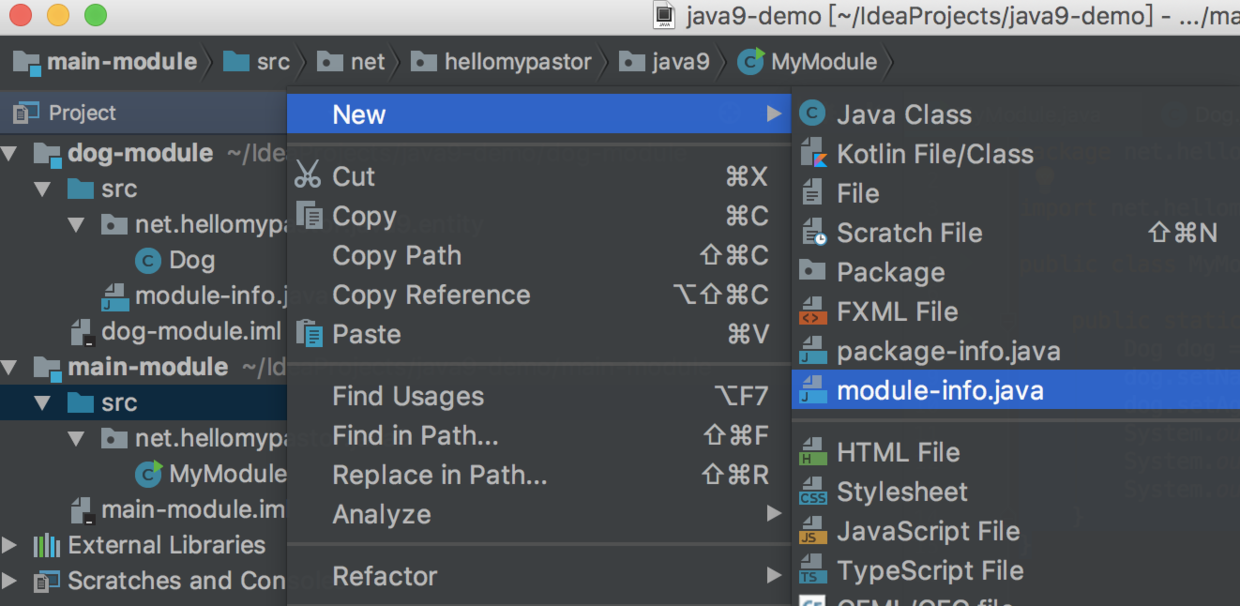
Task: Choose Copy Path from context menu
Action: [x=396, y=256]
